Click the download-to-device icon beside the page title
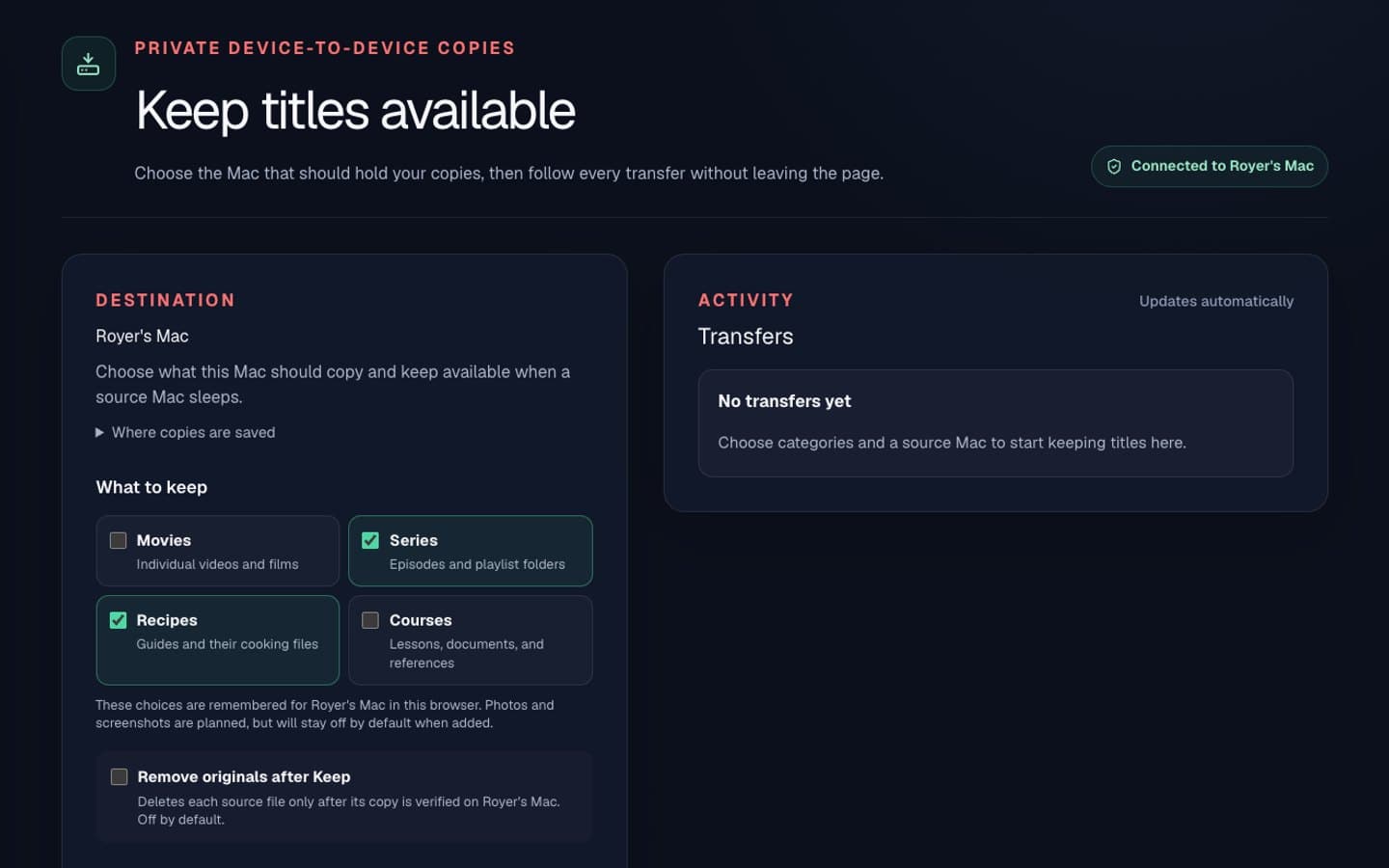Screen dimensions: 1389x868 tap(89, 64)
